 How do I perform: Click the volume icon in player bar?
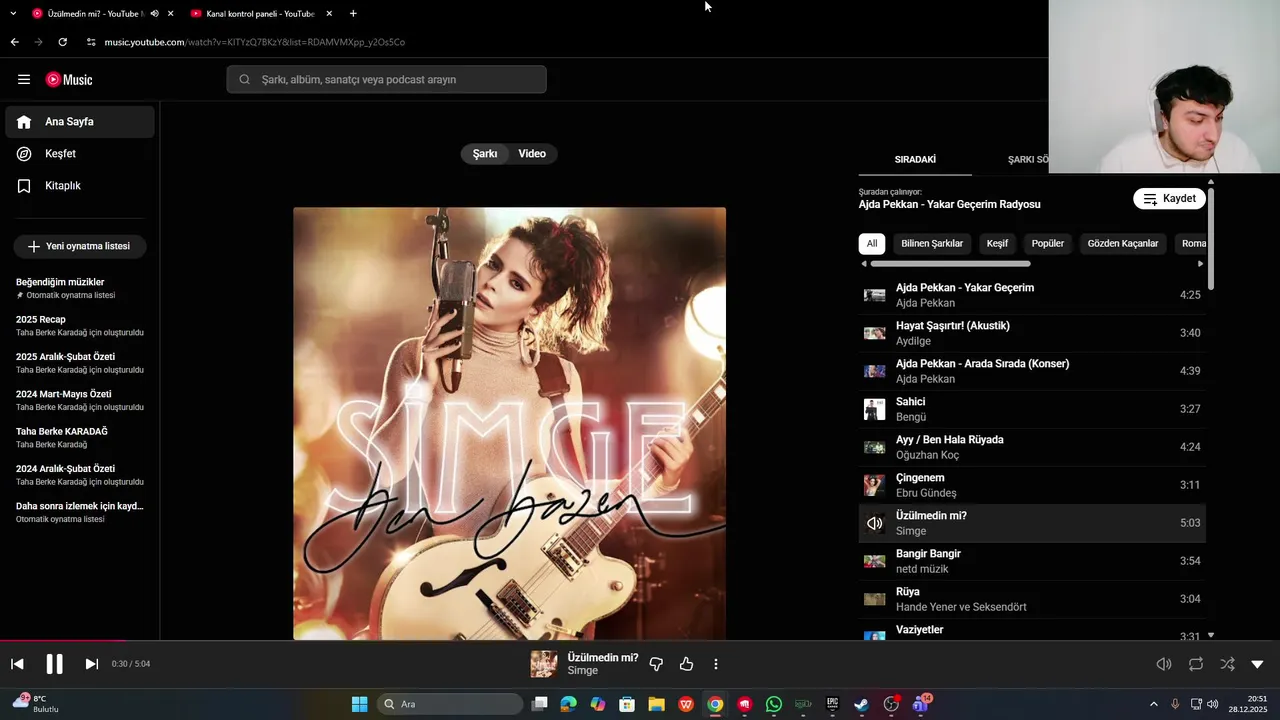point(1164,664)
